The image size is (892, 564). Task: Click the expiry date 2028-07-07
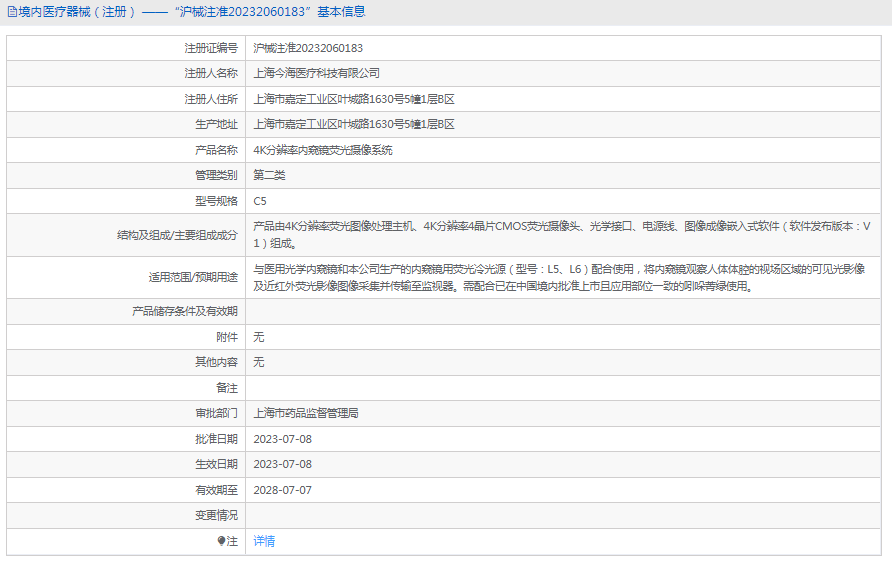tap(282, 490)
